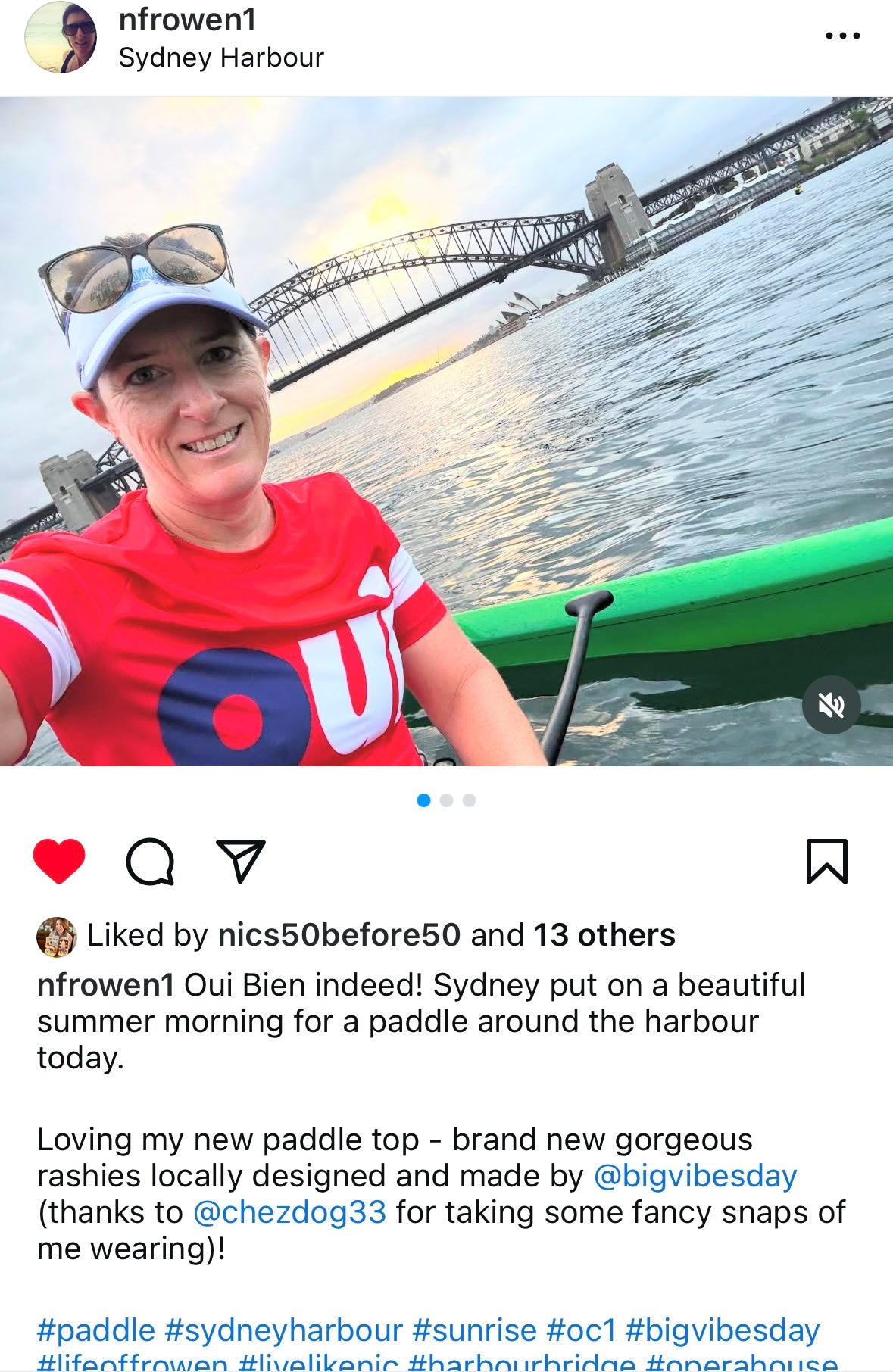Select the third carousel dot

(469, 800)
